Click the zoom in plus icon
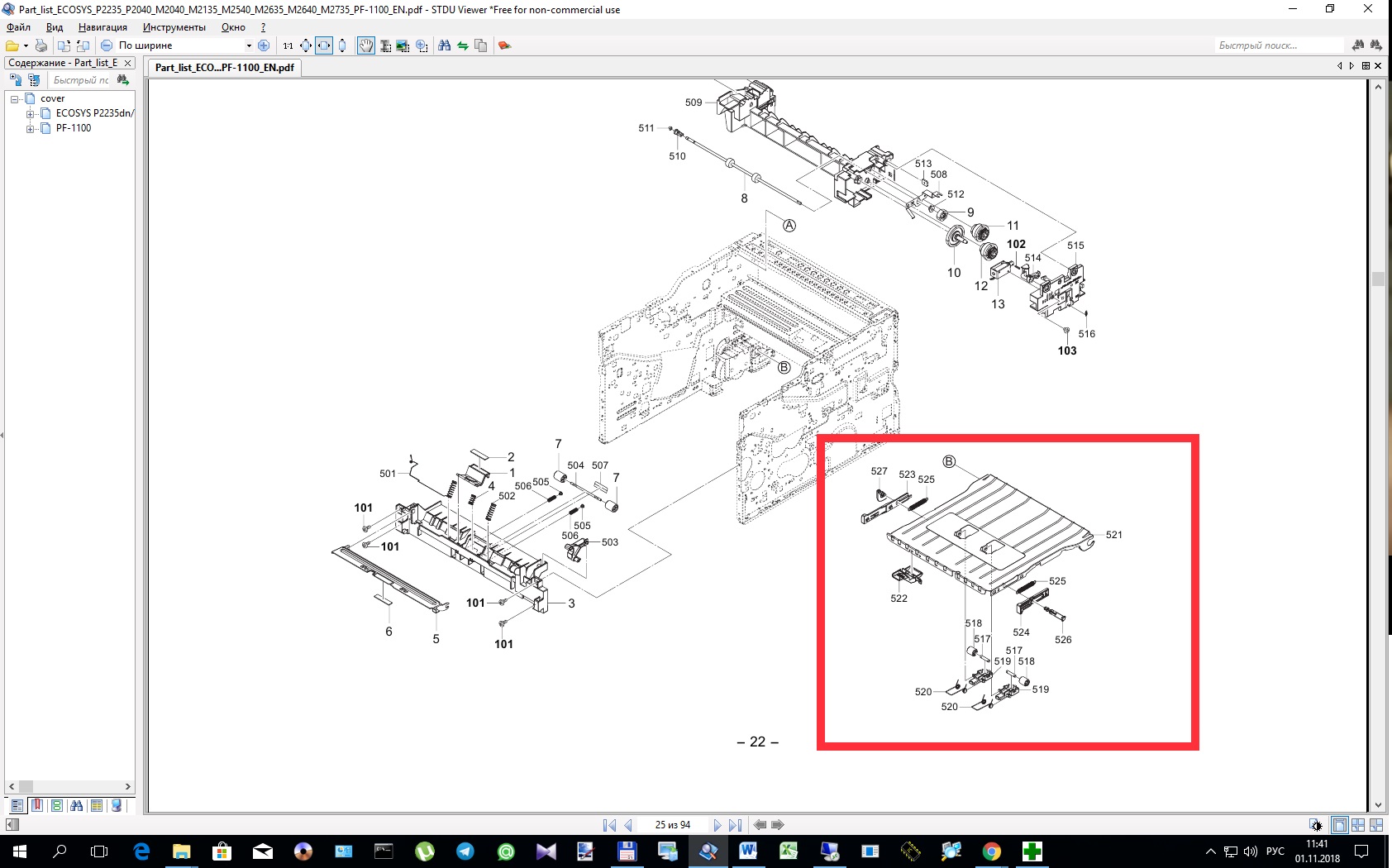 tap(264, 45)
